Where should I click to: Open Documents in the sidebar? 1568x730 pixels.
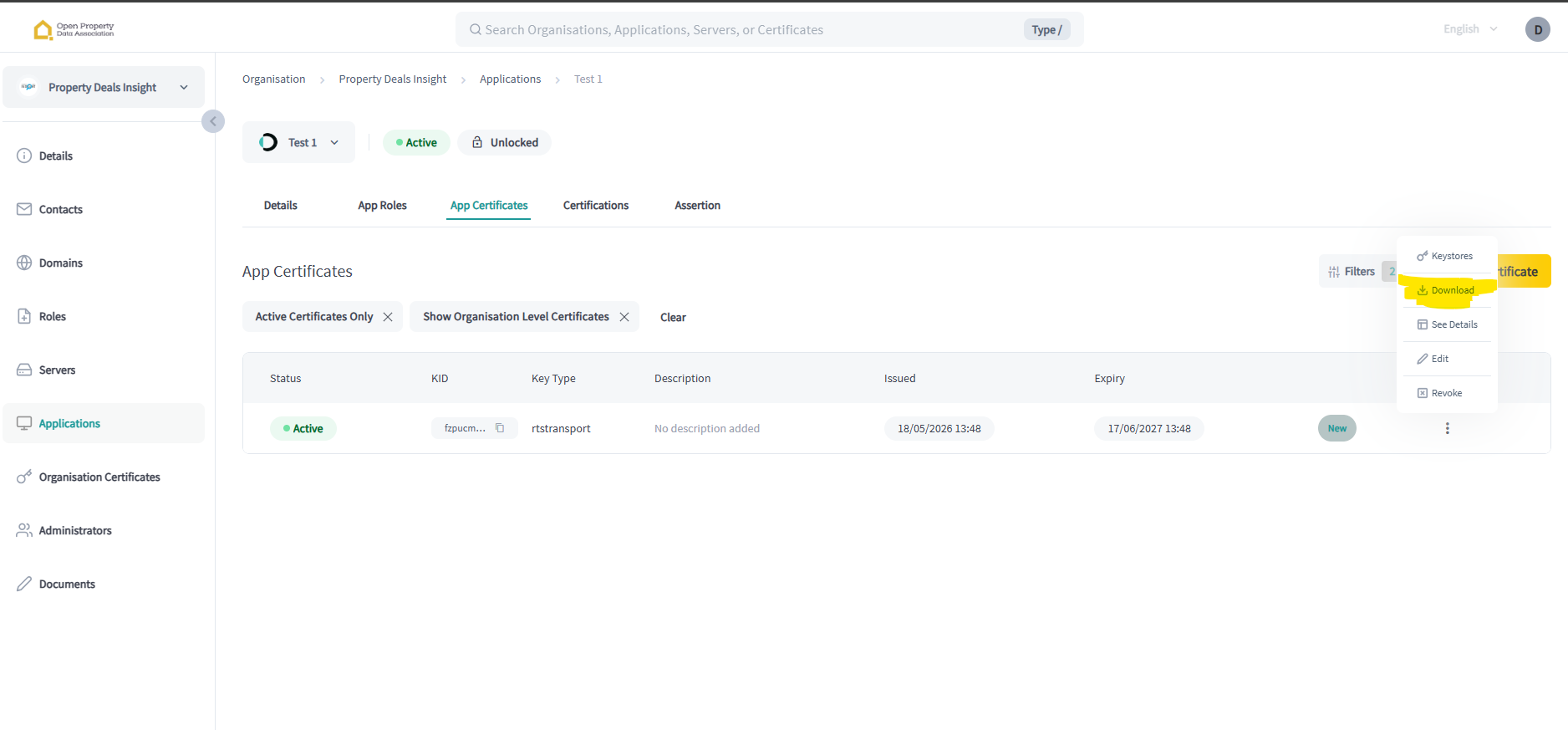click(x=104, y=584)
